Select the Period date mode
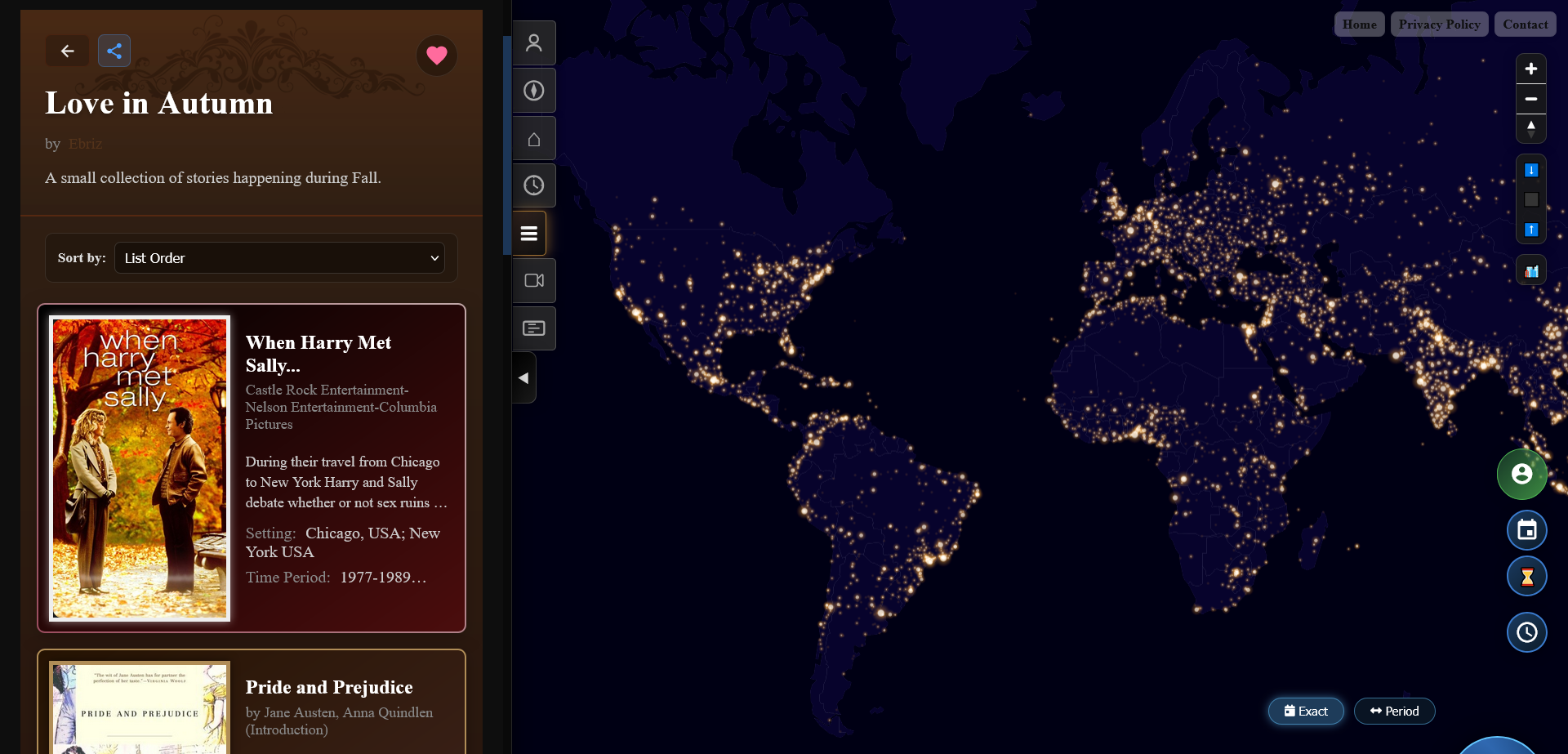 coord(1395,712)
